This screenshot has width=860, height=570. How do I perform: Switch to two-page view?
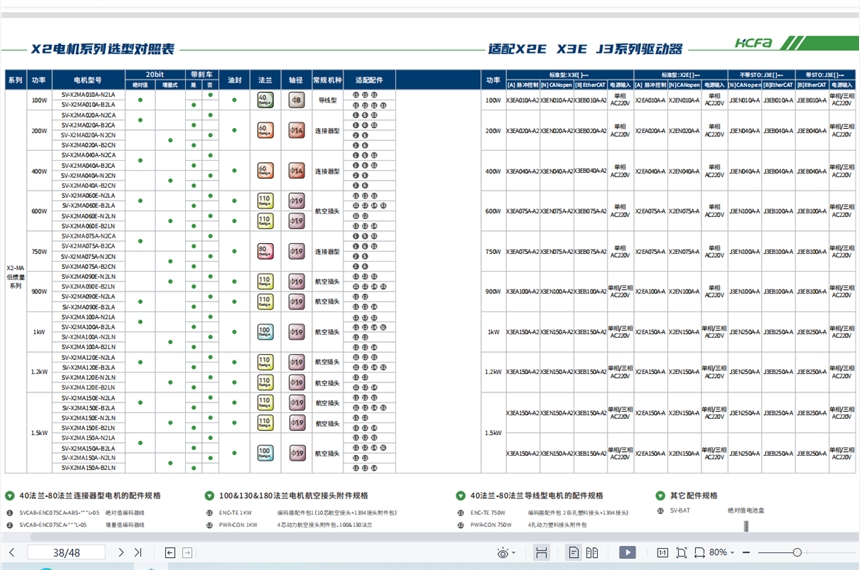(x=592, y=552)
